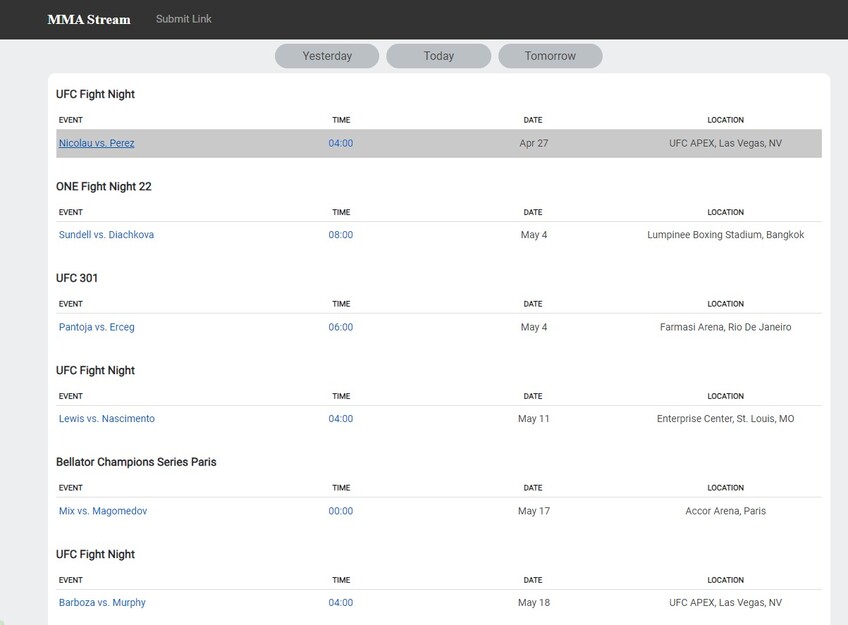Click the Farmasi Arena, Rio De Janeiro location
This screenshot has width=848, height=625.
point(725,327)
